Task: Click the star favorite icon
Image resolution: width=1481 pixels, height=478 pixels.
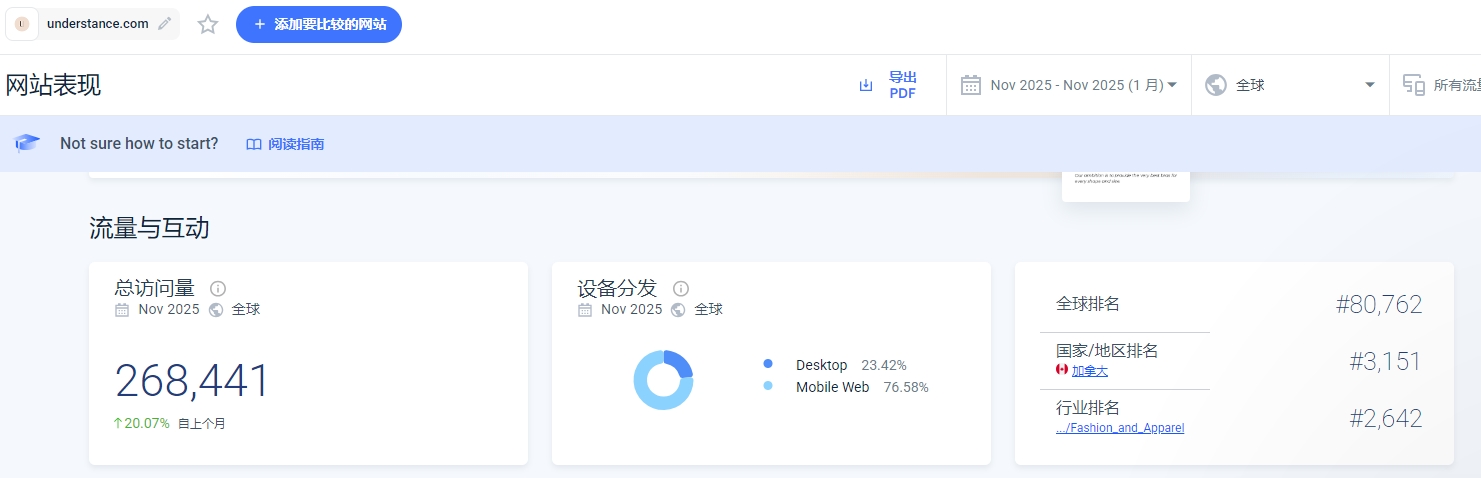Action: pos(208,24)
